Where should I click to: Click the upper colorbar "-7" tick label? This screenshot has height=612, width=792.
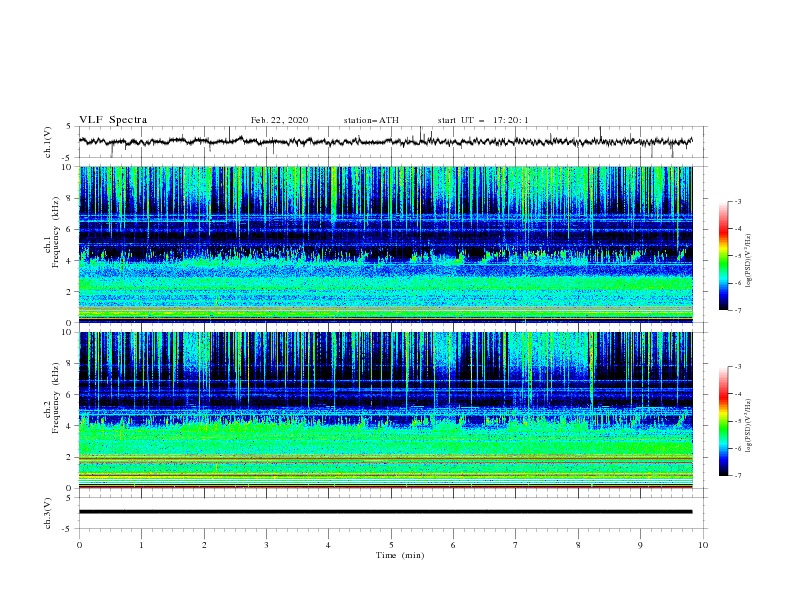point(738,310)
